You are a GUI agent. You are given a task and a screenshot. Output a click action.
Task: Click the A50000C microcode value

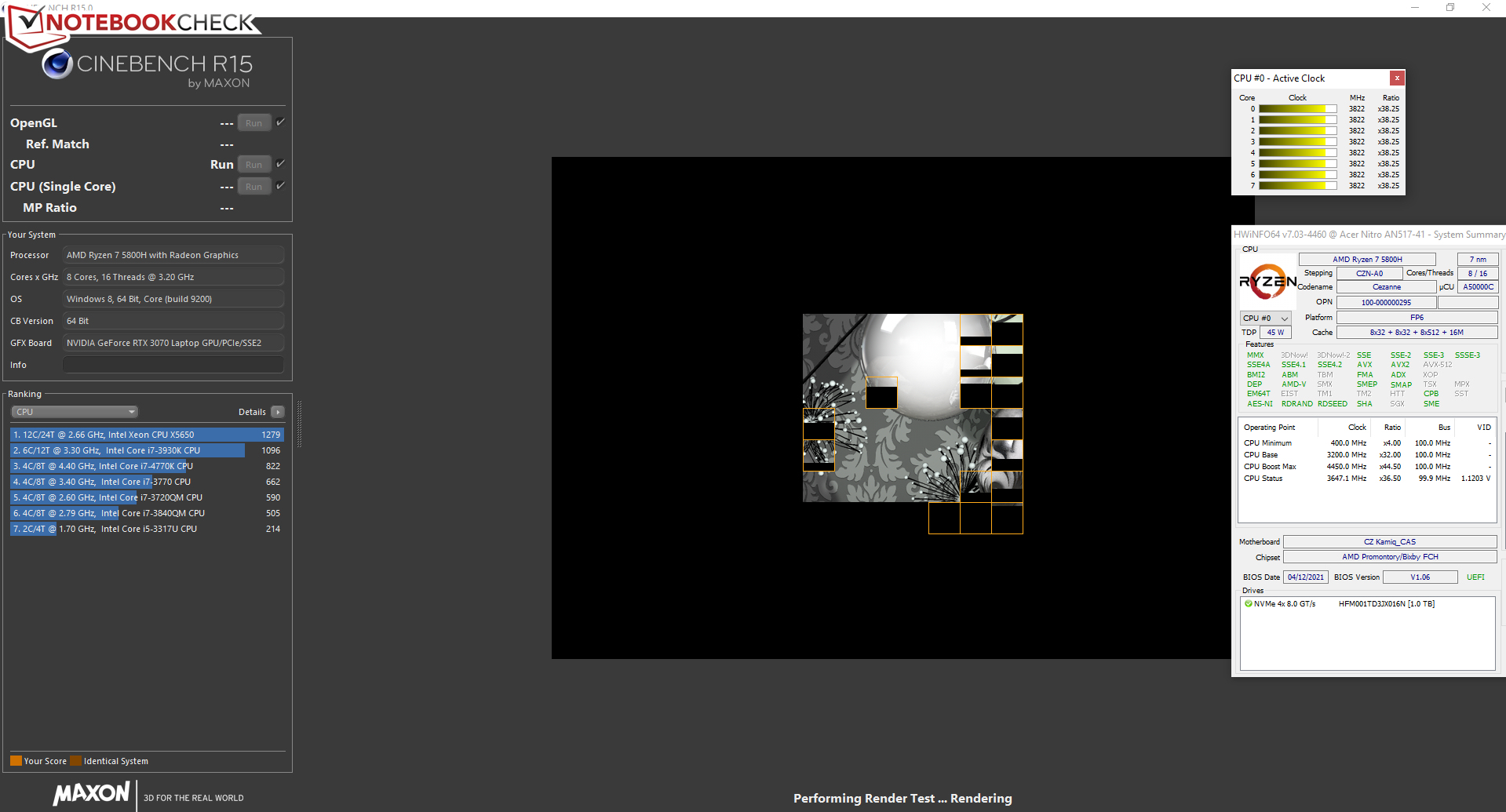[x=1479, y=287]
